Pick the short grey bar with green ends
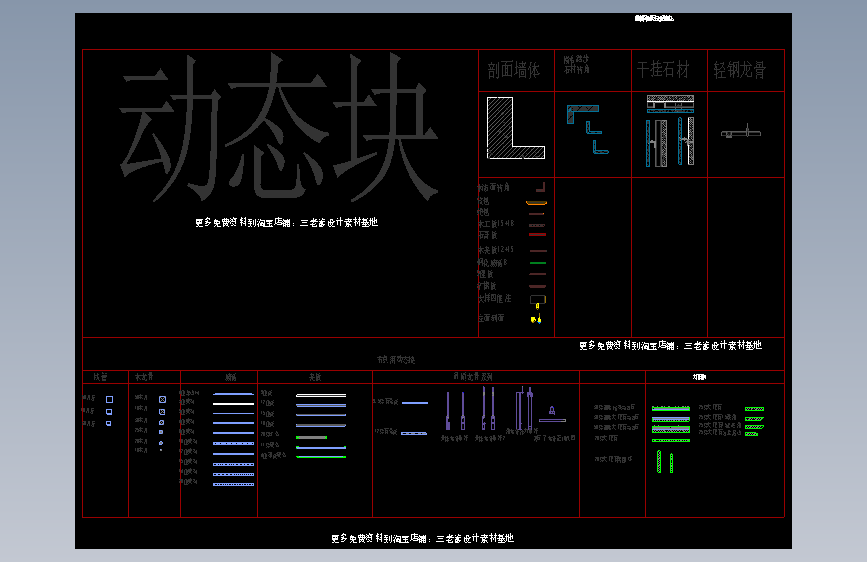The image size is (867, 562). point(312,438)
